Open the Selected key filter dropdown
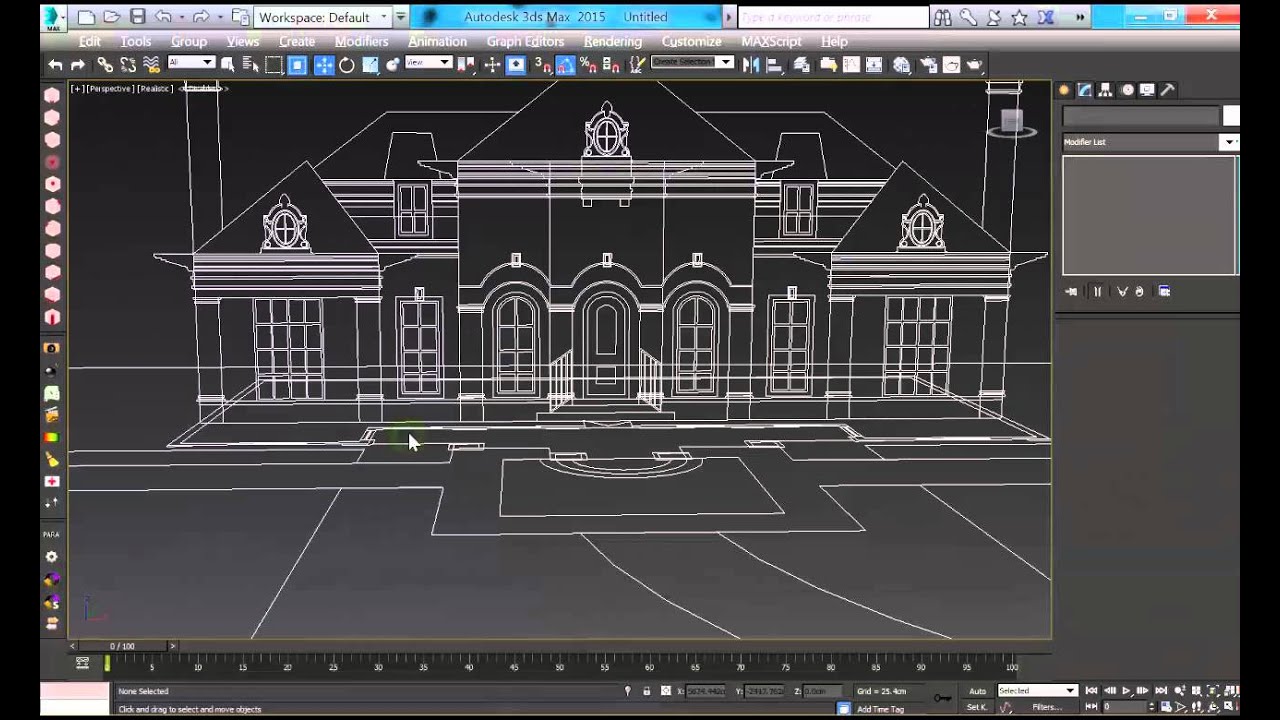 [x=1037, y=690]
